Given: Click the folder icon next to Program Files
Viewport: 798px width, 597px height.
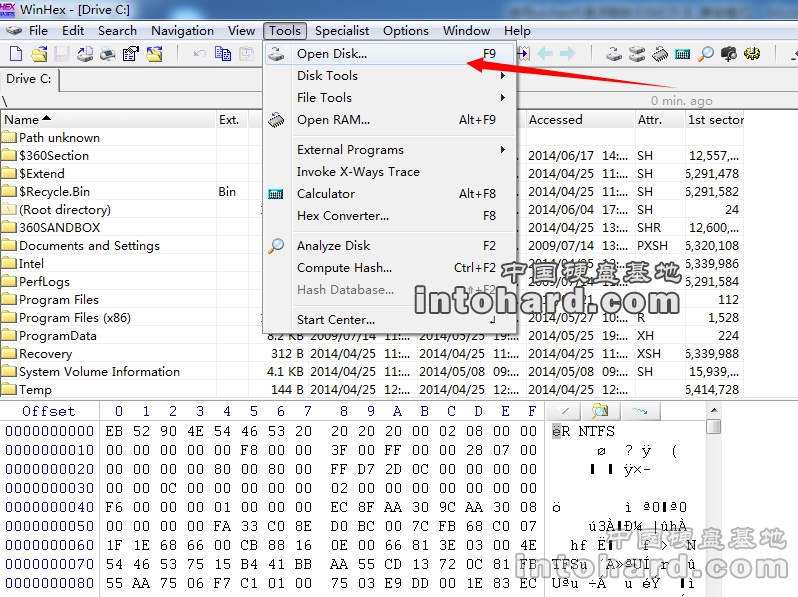Looking at the screenshot, I should 9,299.
